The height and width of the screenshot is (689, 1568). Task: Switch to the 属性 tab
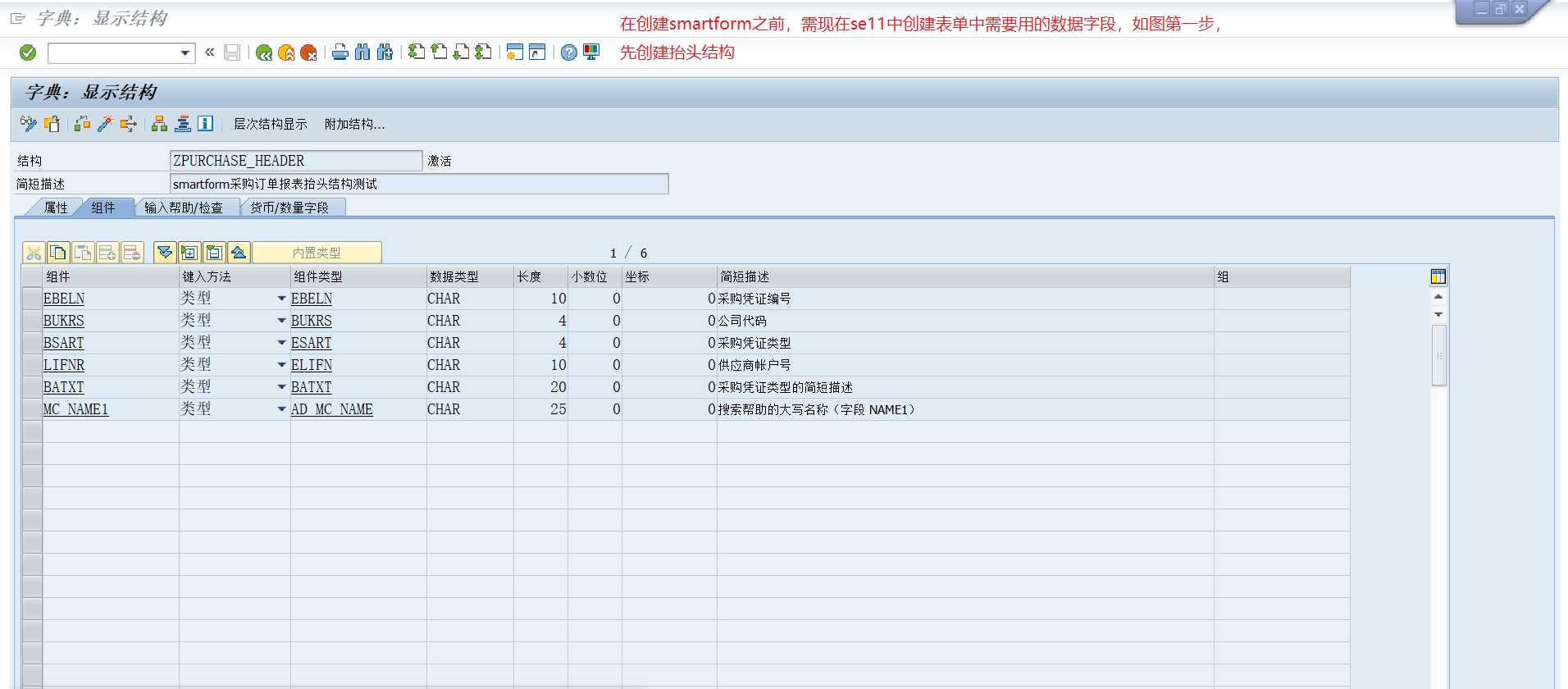point(56,208)
